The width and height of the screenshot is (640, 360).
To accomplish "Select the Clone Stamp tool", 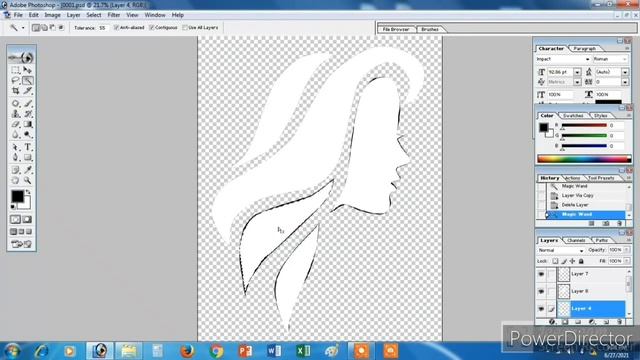I will (x=16, y=114).
